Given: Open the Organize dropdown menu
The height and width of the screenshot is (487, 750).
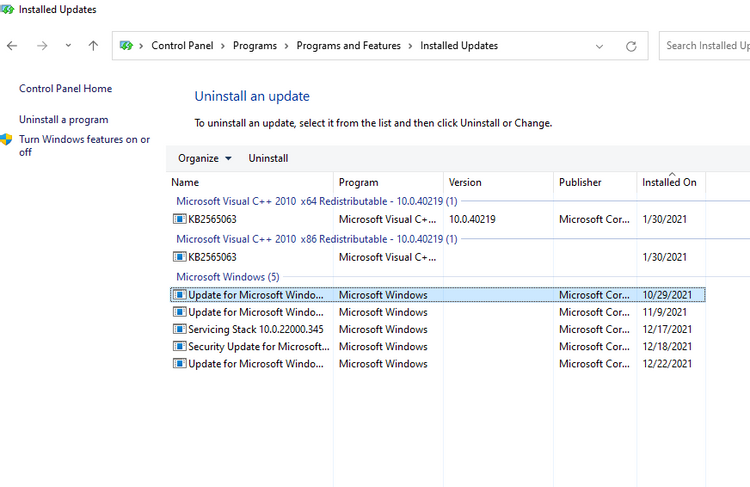Looking at the screenshot, I should tap(205, 158).
